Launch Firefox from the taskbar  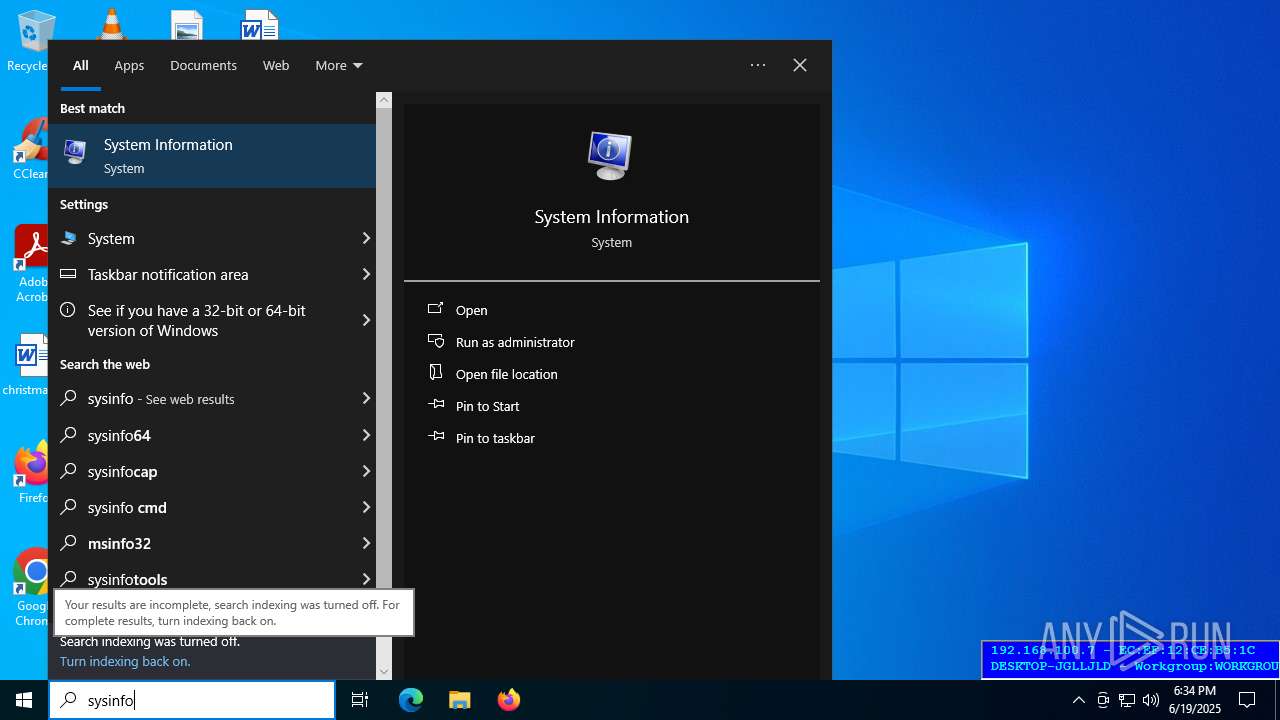pyautogui.click(x=508, y=700)
